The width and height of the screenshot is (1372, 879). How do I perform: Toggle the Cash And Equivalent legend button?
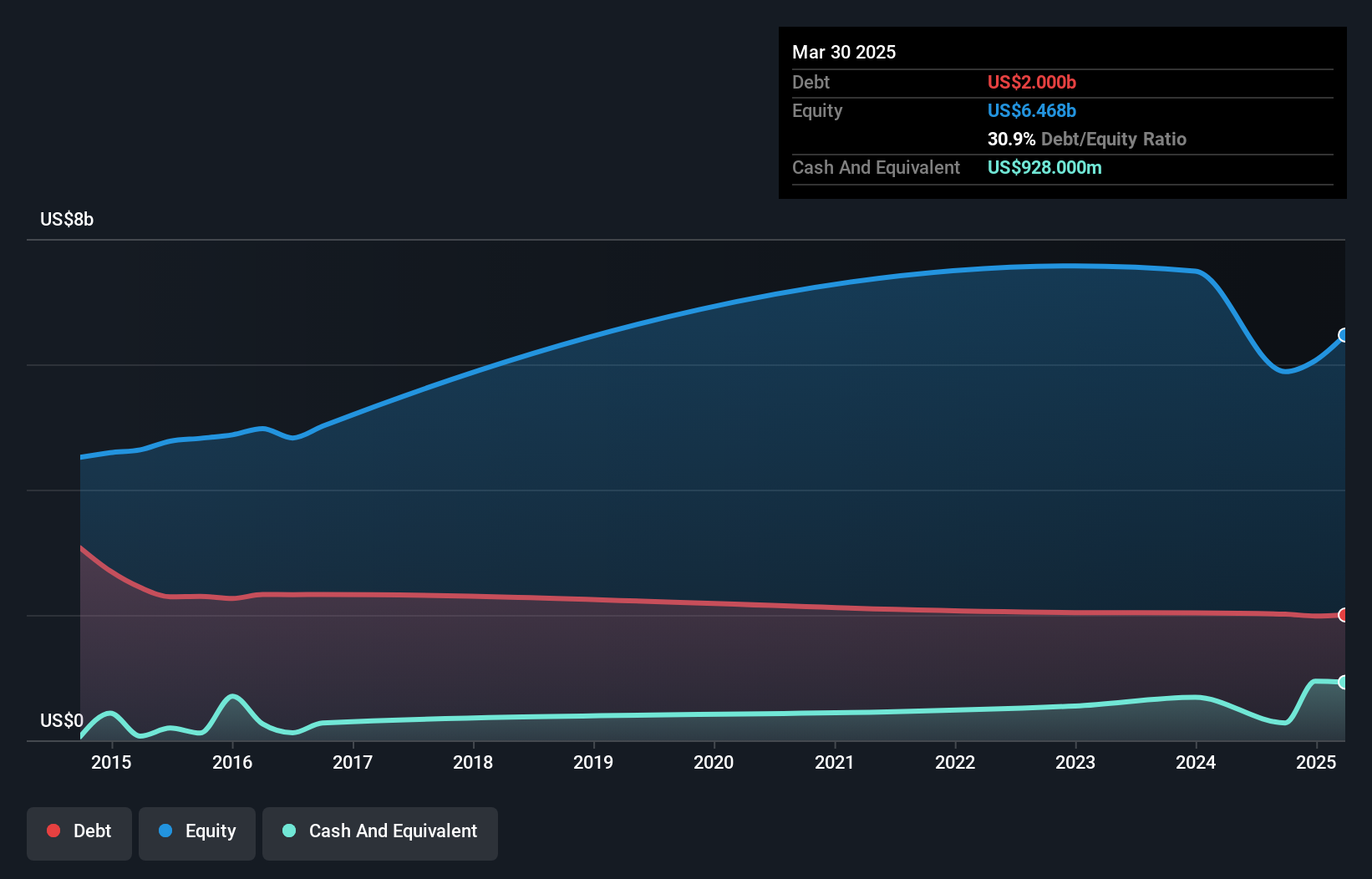click(x=380, y=833)
